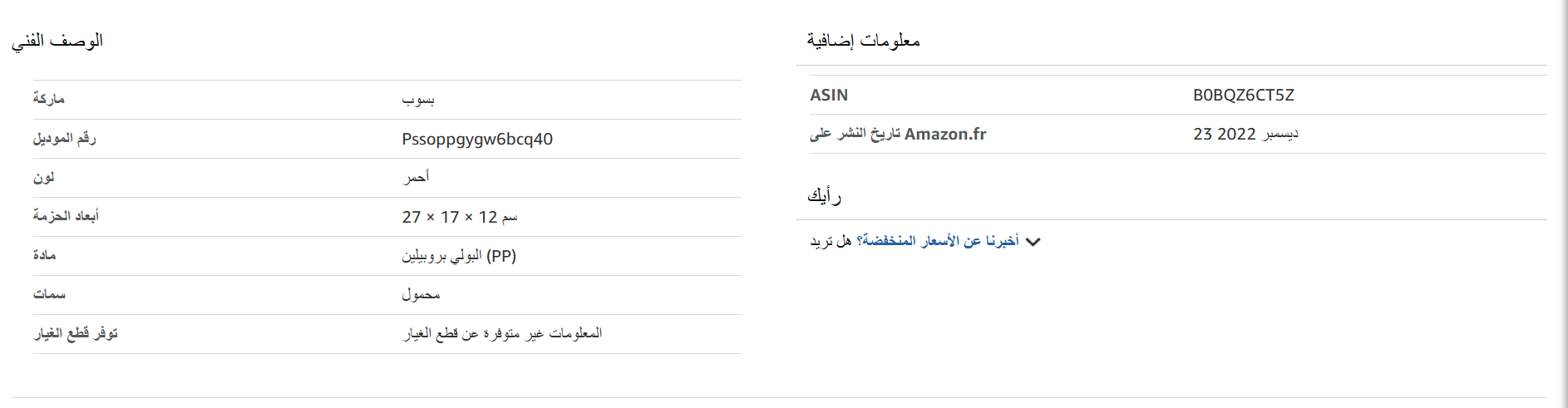The width and height of the screenshot is (1568, 408).
Task: Click the ASIN label
Action: (829, 95)
